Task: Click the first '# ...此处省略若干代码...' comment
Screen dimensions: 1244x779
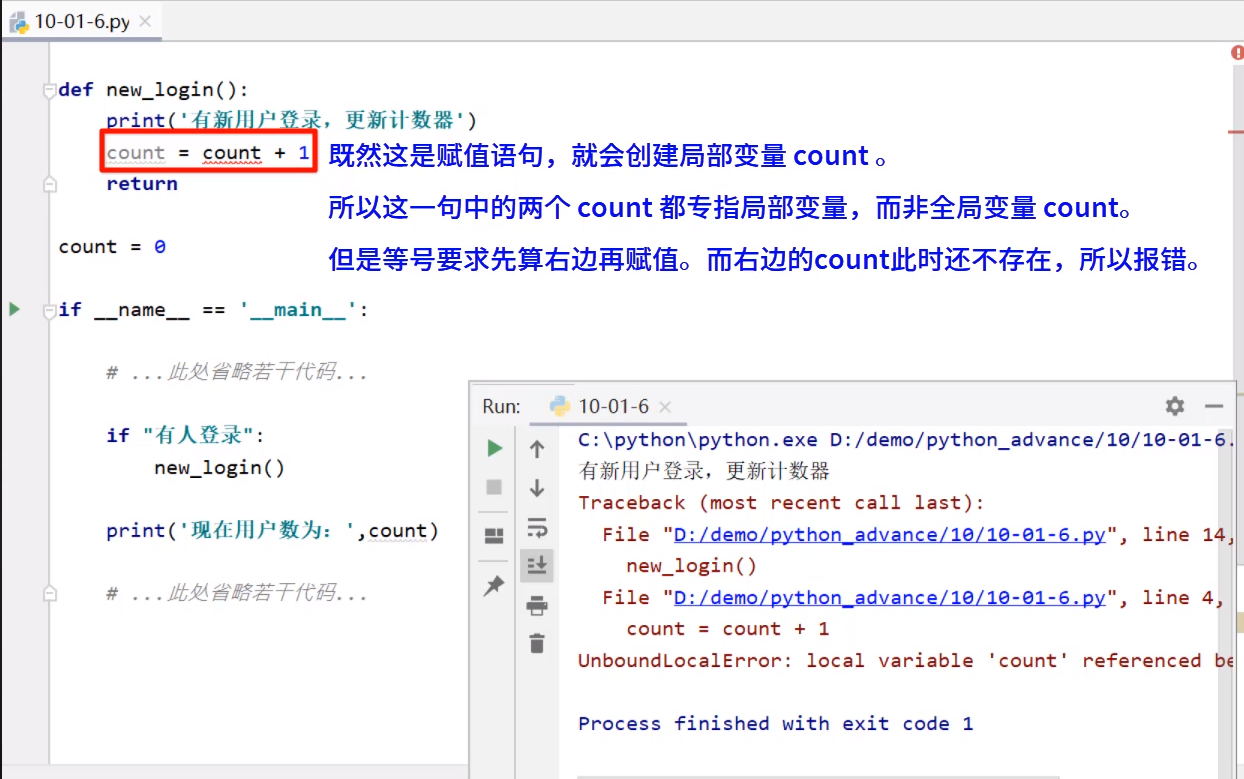Action: [x=237, y=373]
